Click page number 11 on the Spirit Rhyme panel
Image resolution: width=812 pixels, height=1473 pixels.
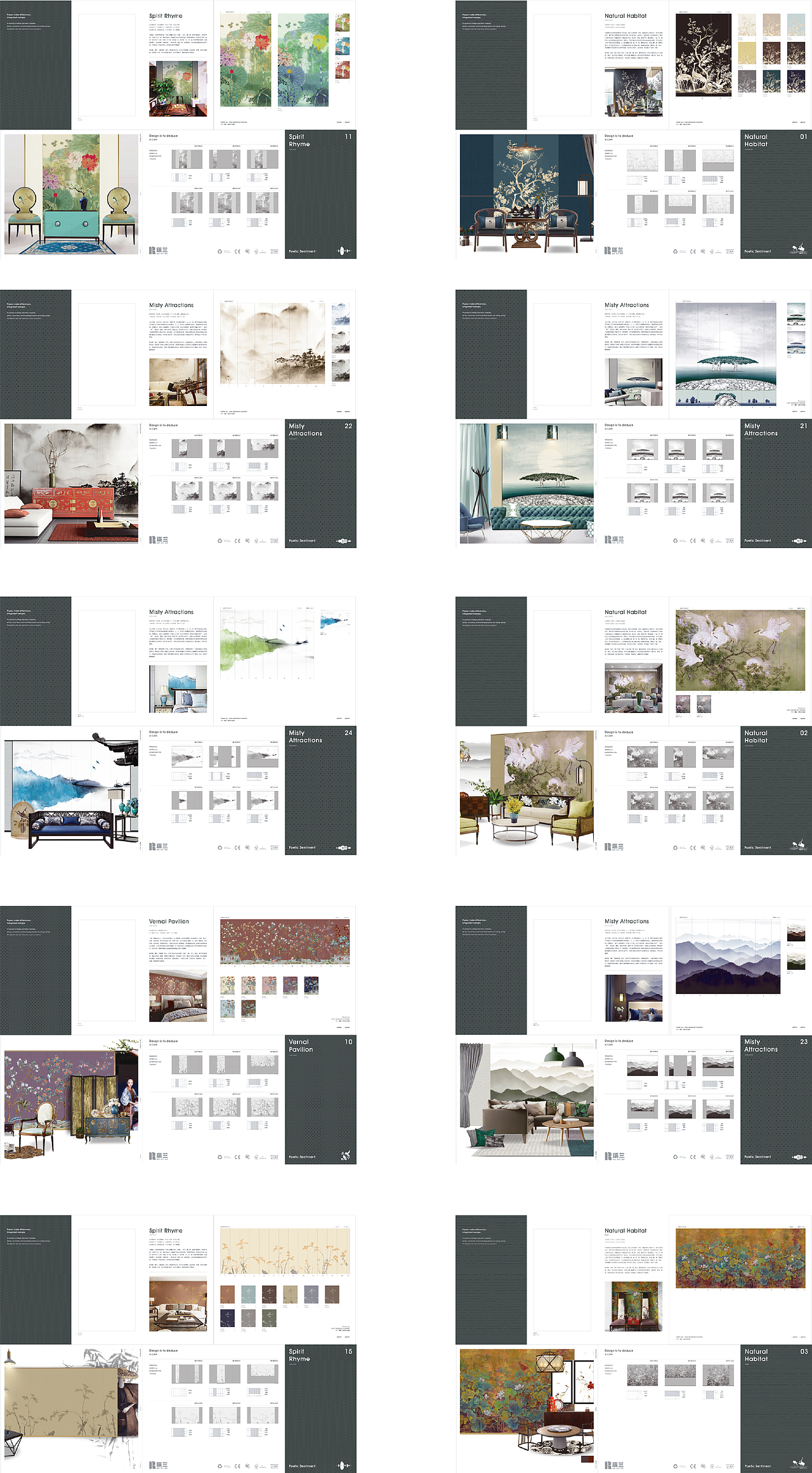click(x=348, y=136)
